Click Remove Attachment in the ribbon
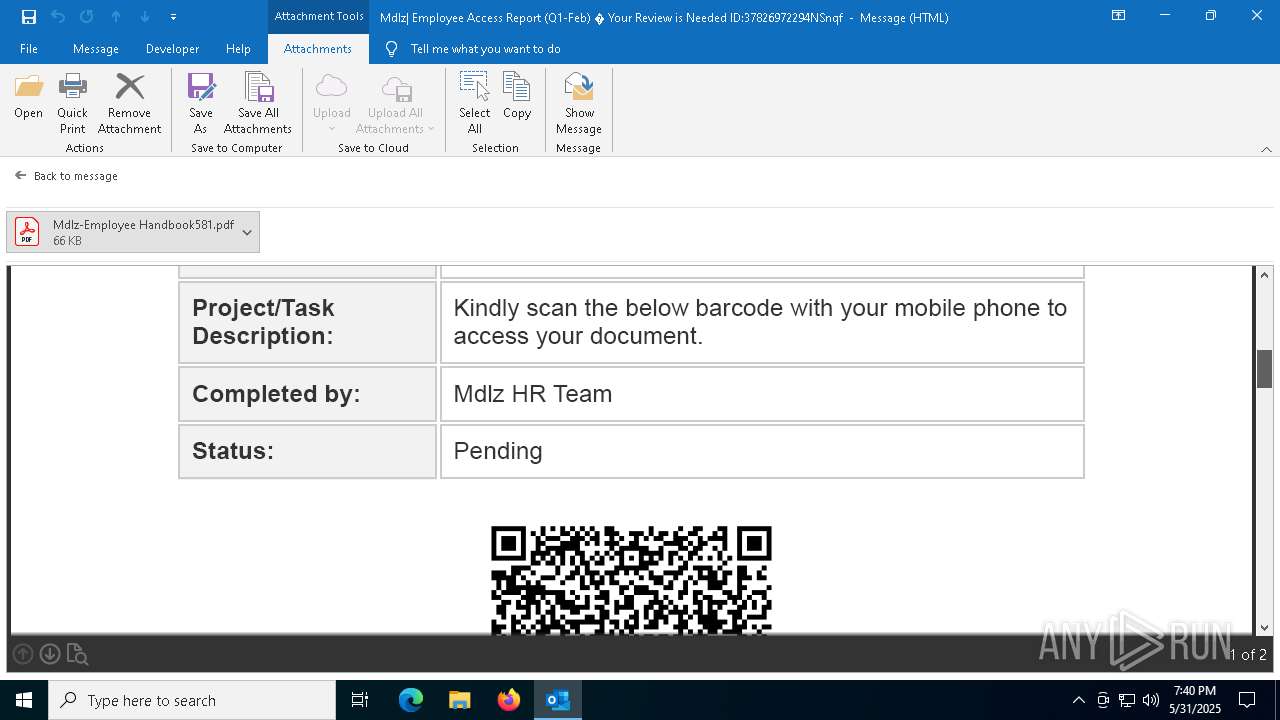Viewport: 1280px width, 720px height. tap(130, 104)
